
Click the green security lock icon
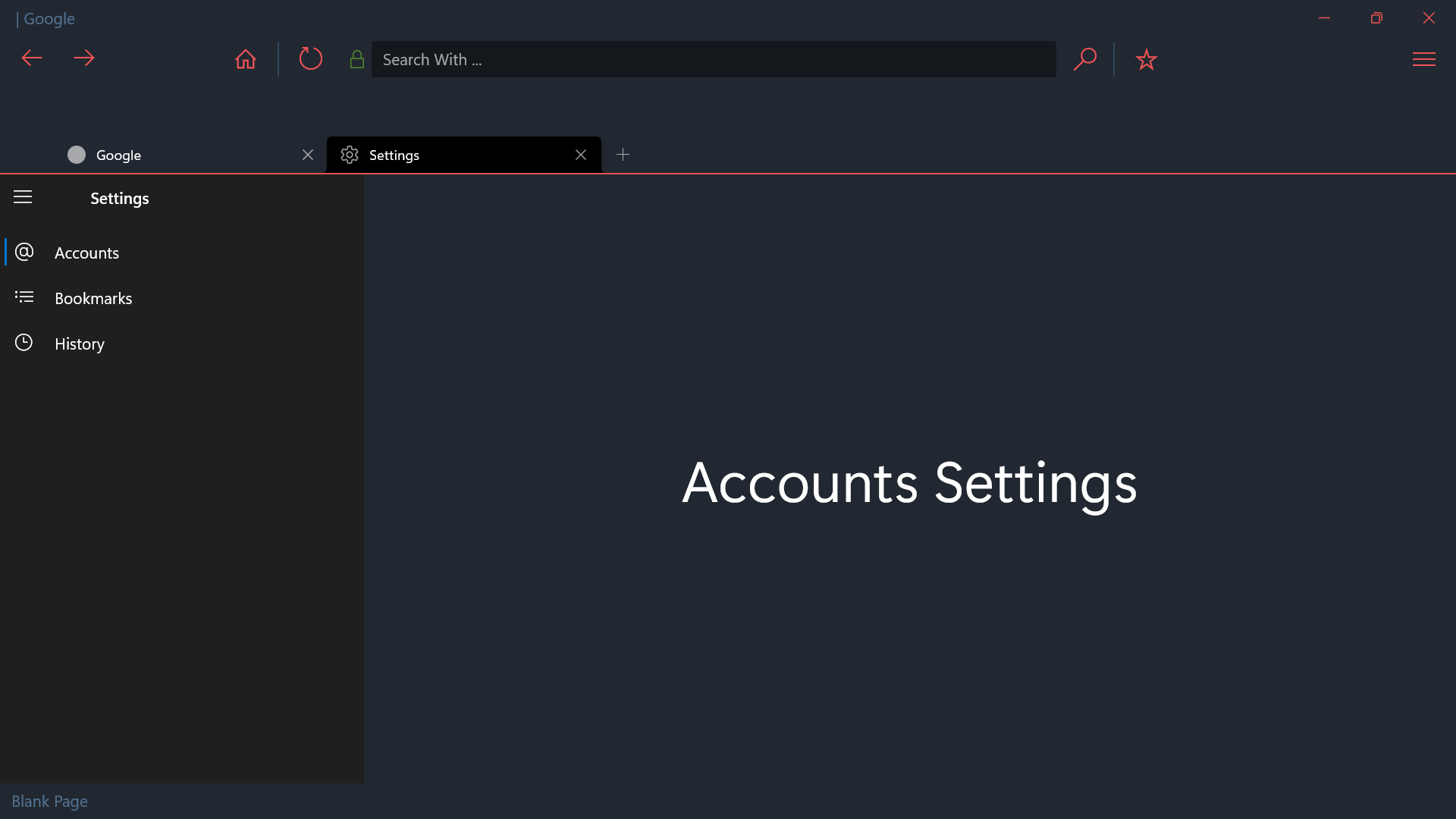coord(356,58)
